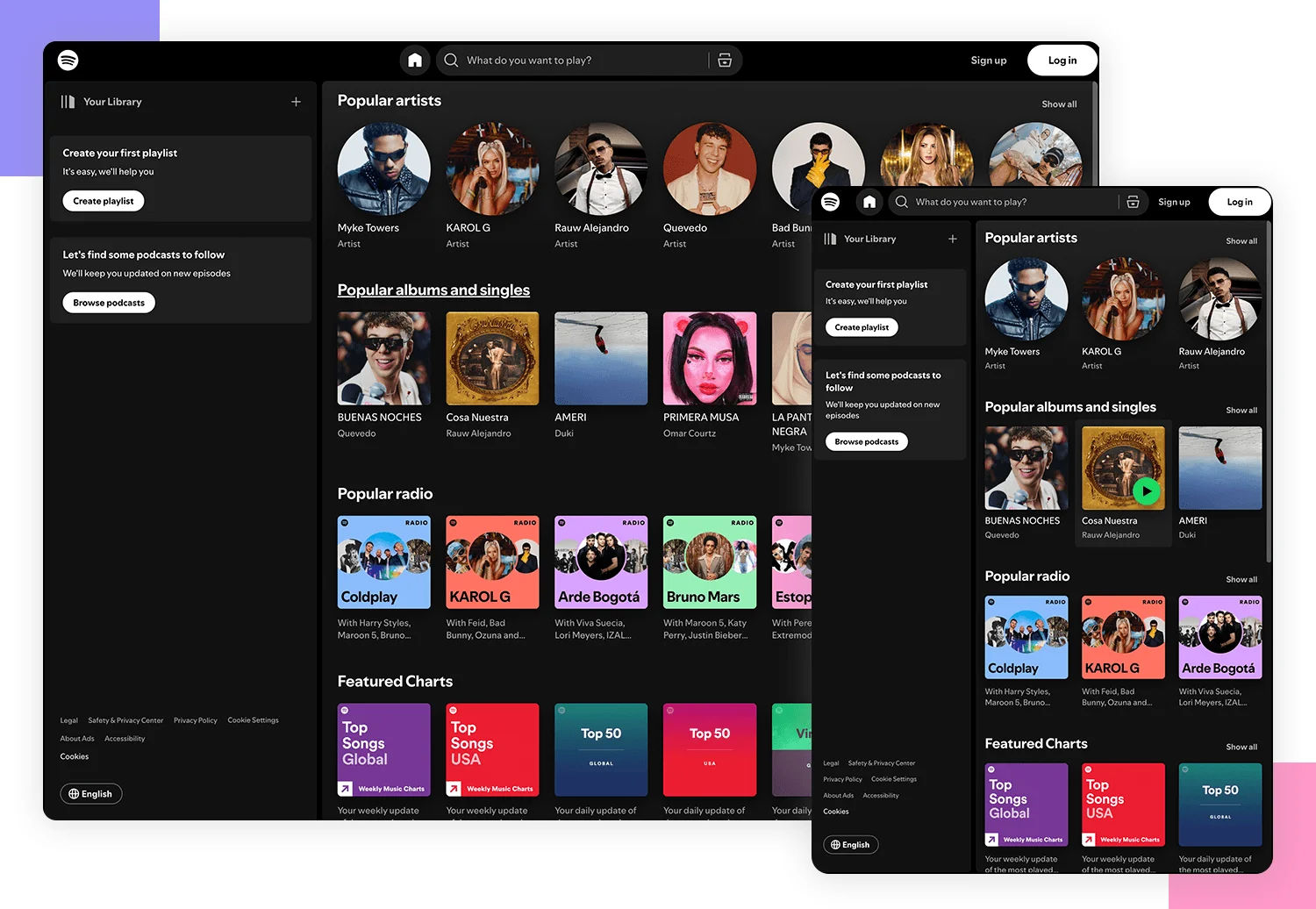Click the Spotify logo

coord(68,60)
